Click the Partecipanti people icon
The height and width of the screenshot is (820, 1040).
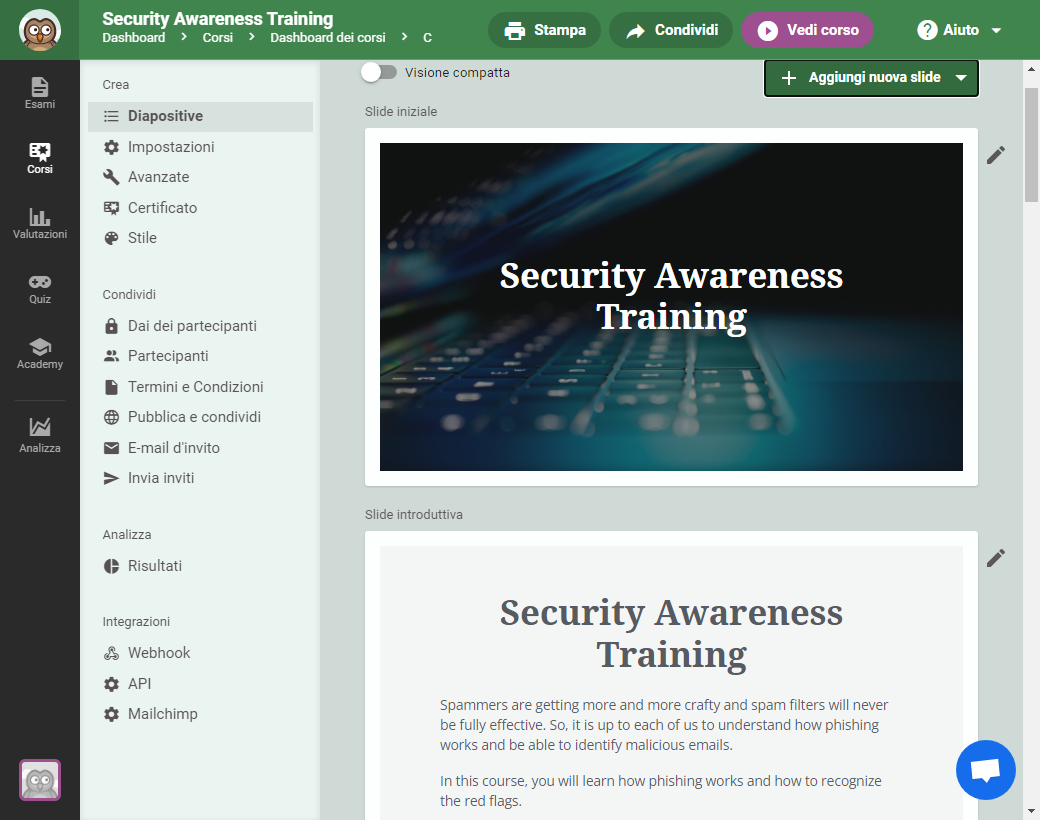(111, 356)
